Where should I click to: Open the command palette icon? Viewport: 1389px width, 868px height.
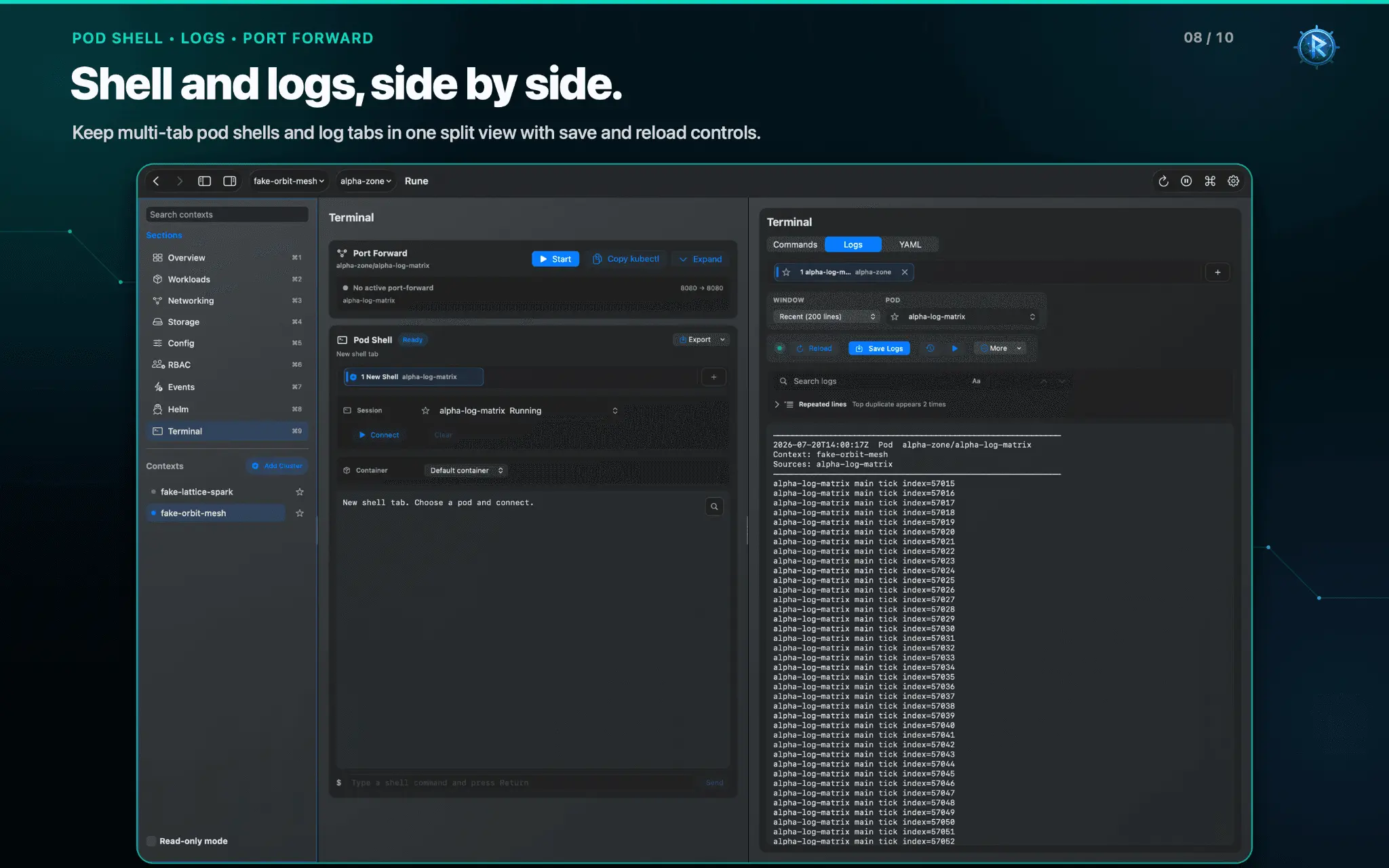tap(1210, 181)
